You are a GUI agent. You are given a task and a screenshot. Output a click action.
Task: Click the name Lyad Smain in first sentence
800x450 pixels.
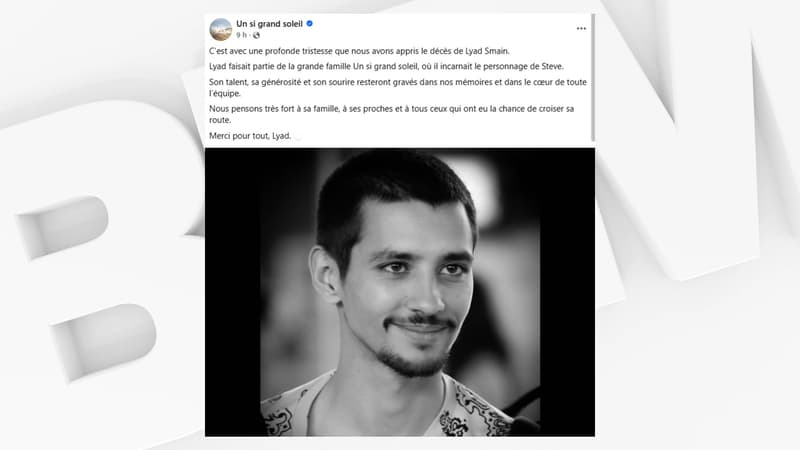[x=487, y=51]
